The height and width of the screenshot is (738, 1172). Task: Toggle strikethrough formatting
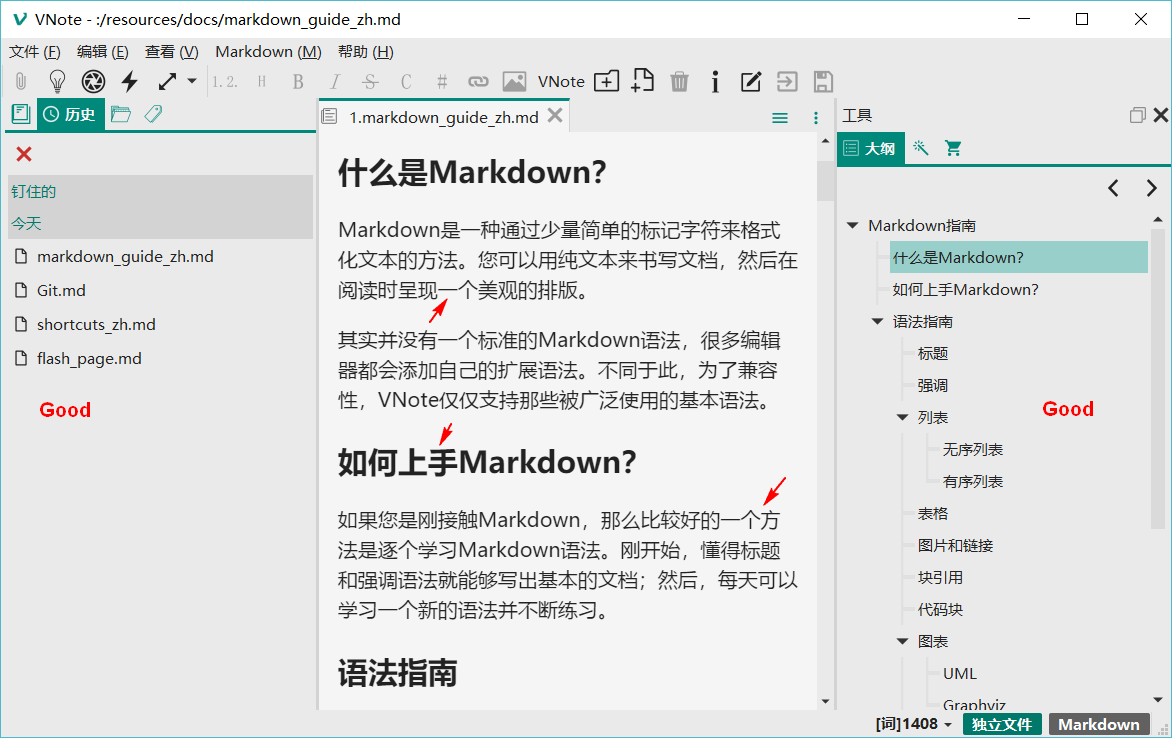[370, 82]
